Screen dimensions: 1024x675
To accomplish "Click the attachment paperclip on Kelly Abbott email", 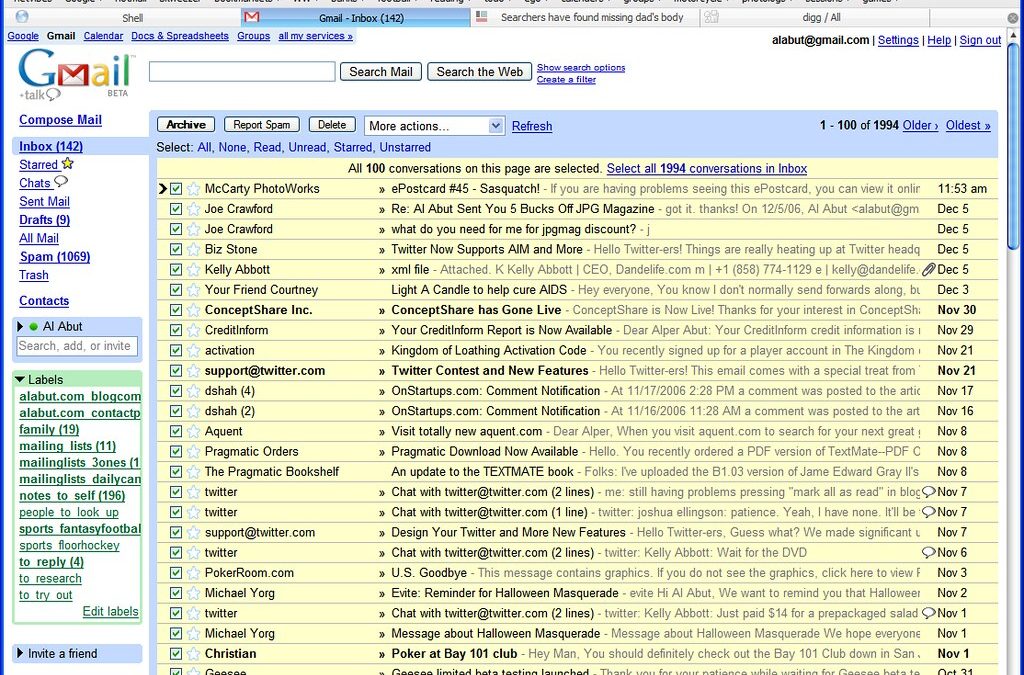I will [x=928, y=270].
